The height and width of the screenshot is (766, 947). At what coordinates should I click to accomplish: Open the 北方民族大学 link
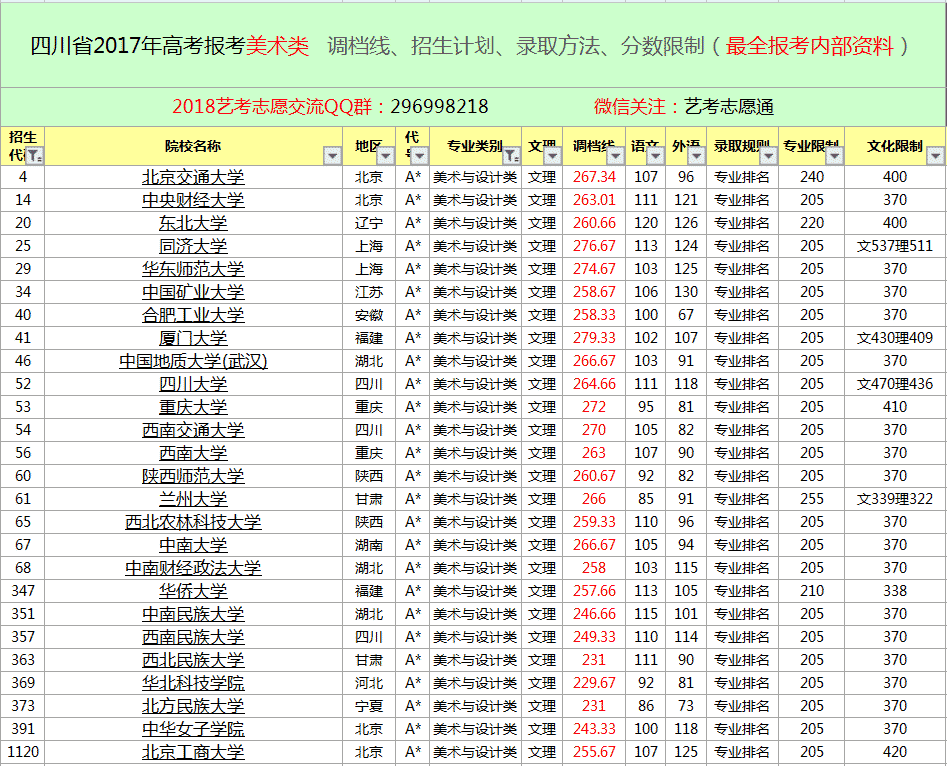193,706
